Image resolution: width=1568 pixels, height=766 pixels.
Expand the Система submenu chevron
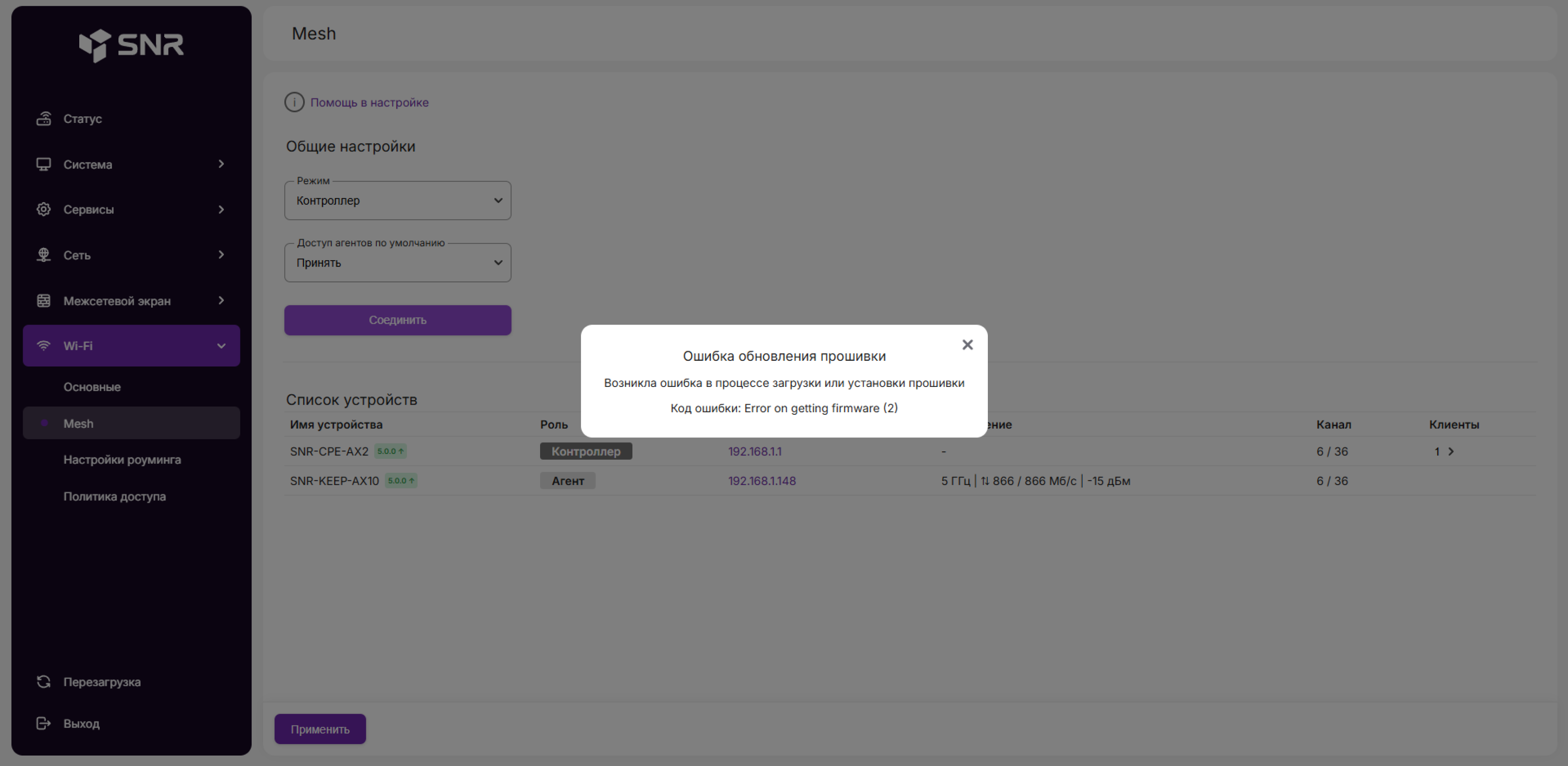(x=222, y=164)
